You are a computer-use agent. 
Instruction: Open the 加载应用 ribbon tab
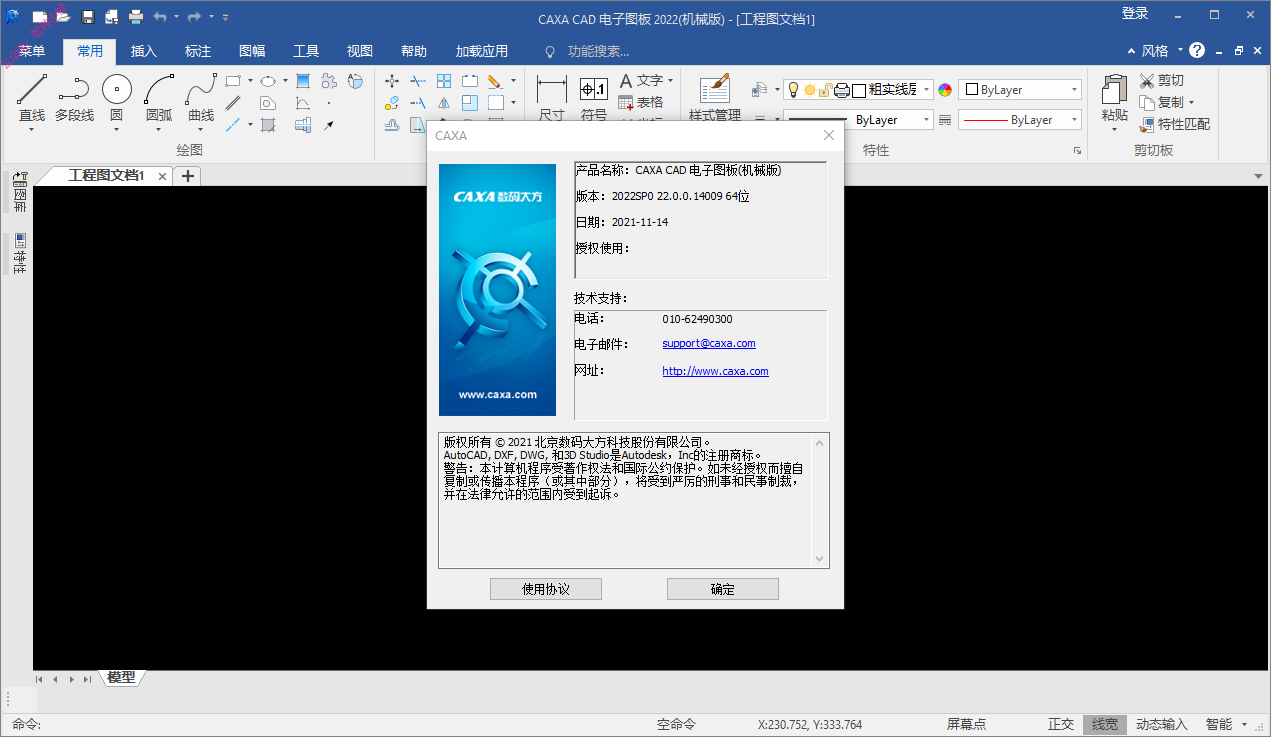tap(482, 51)
